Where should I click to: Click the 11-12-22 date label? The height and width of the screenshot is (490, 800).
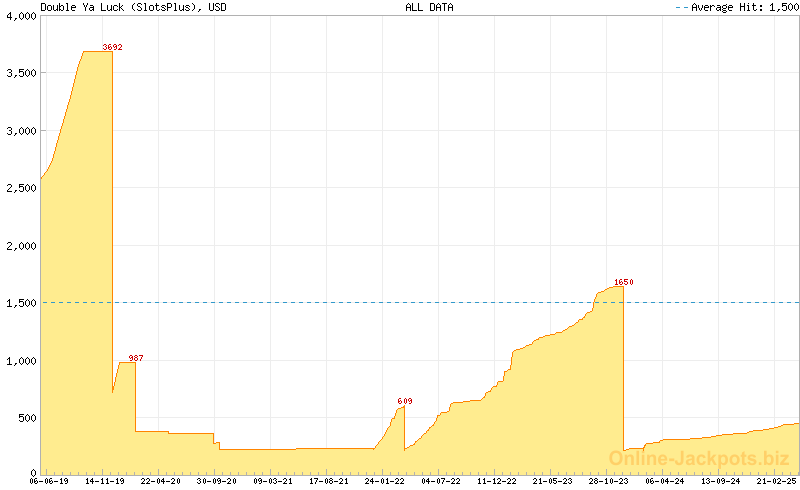496,481
